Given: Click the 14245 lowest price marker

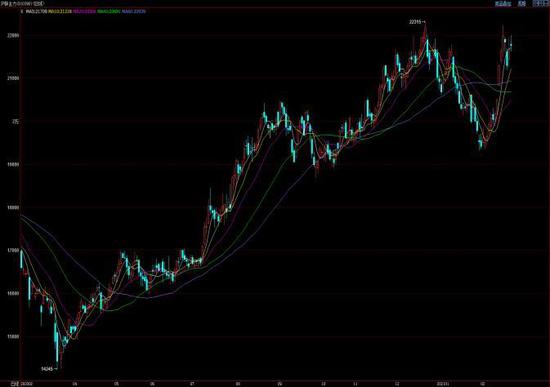Looking at the screenshot, I should pos(49,369).
